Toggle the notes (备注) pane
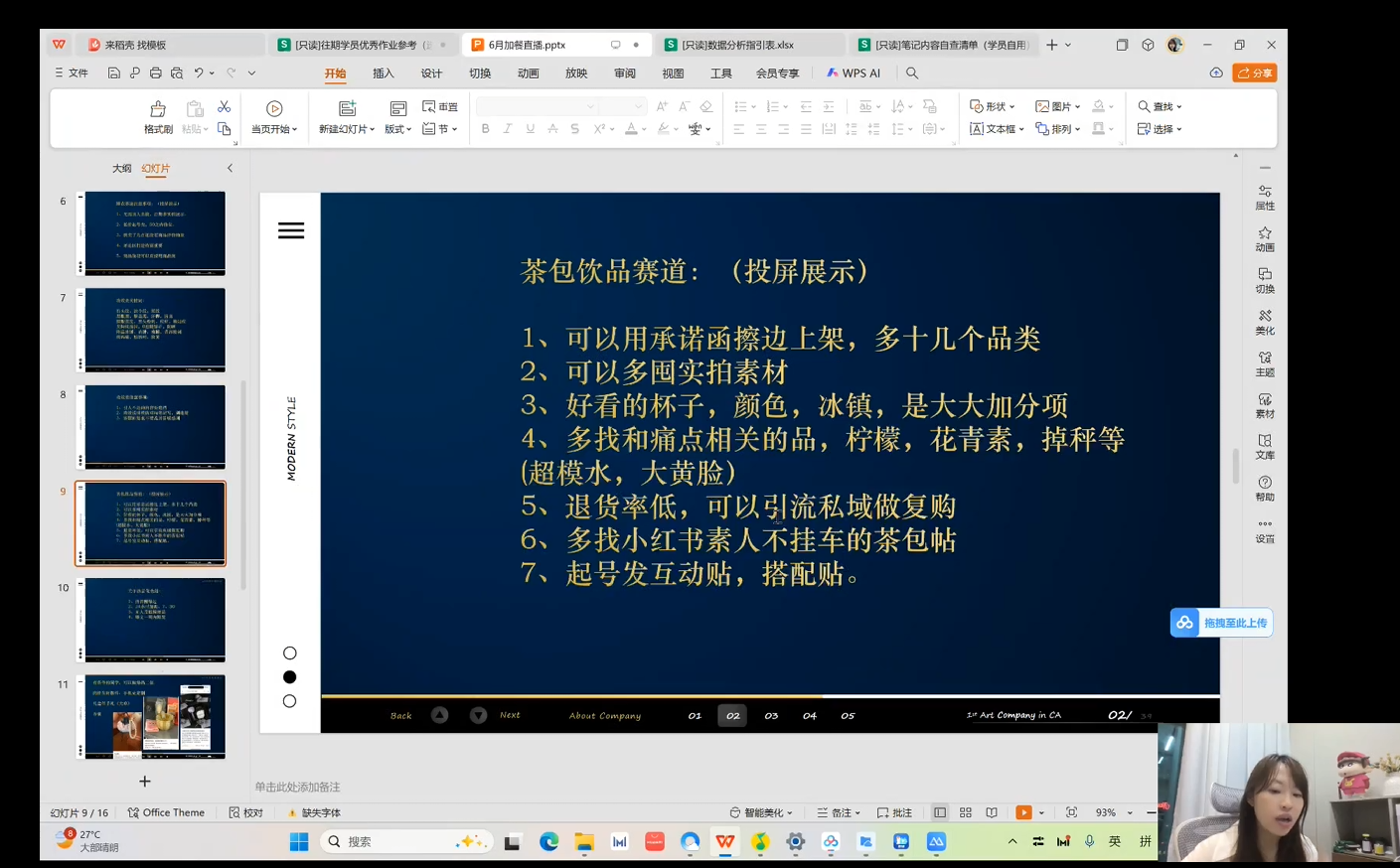The height and width of the screenshot is (868, 1400). tap(838, 812)
